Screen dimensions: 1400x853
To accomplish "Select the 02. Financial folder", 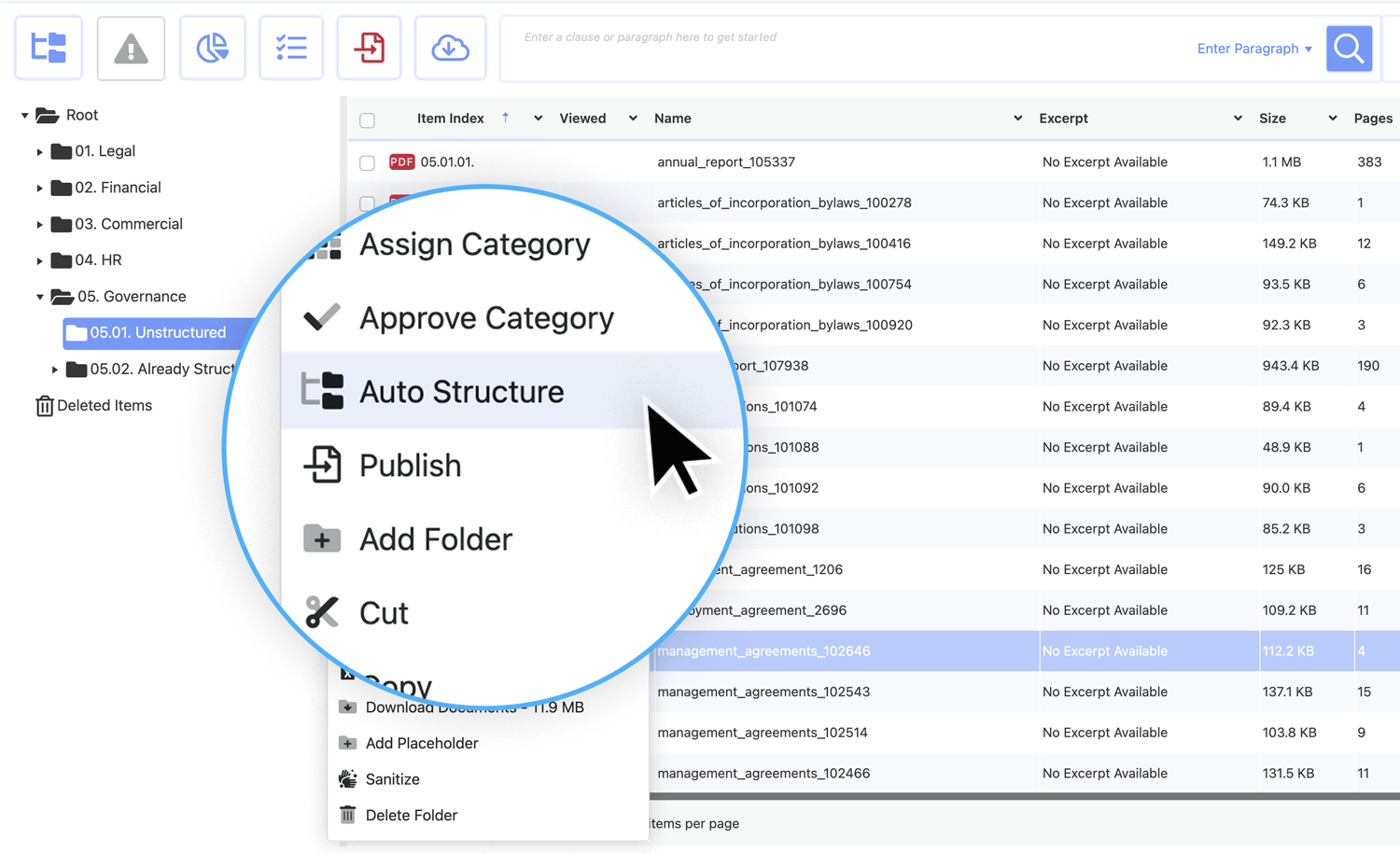I will tap(118, 188).
